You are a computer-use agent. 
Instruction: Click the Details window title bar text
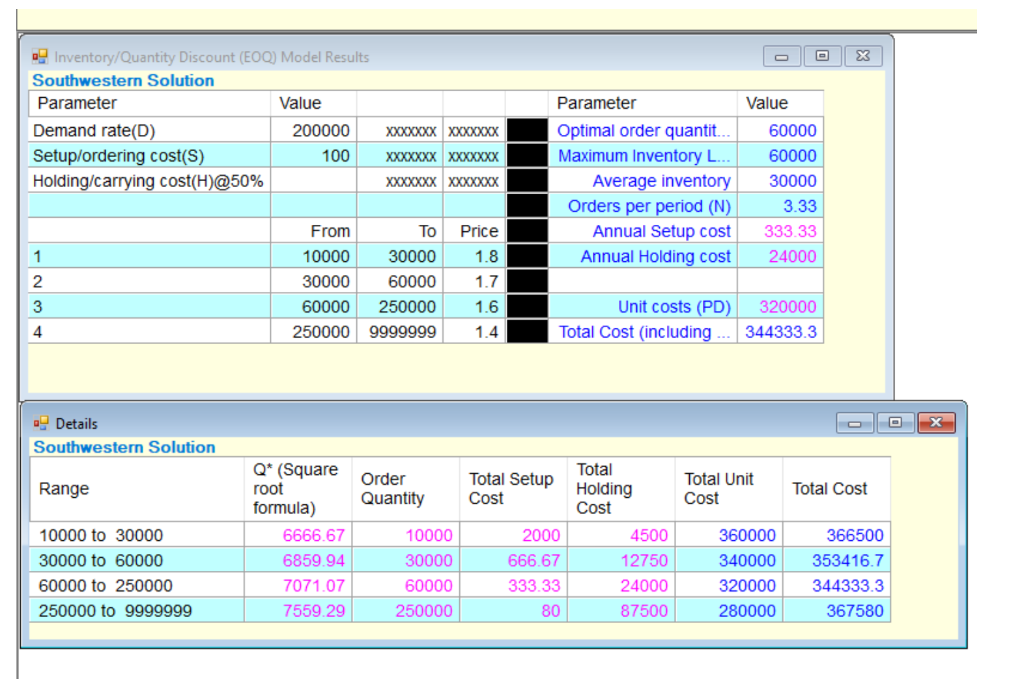pyautogui.click(x=77, y=424)
